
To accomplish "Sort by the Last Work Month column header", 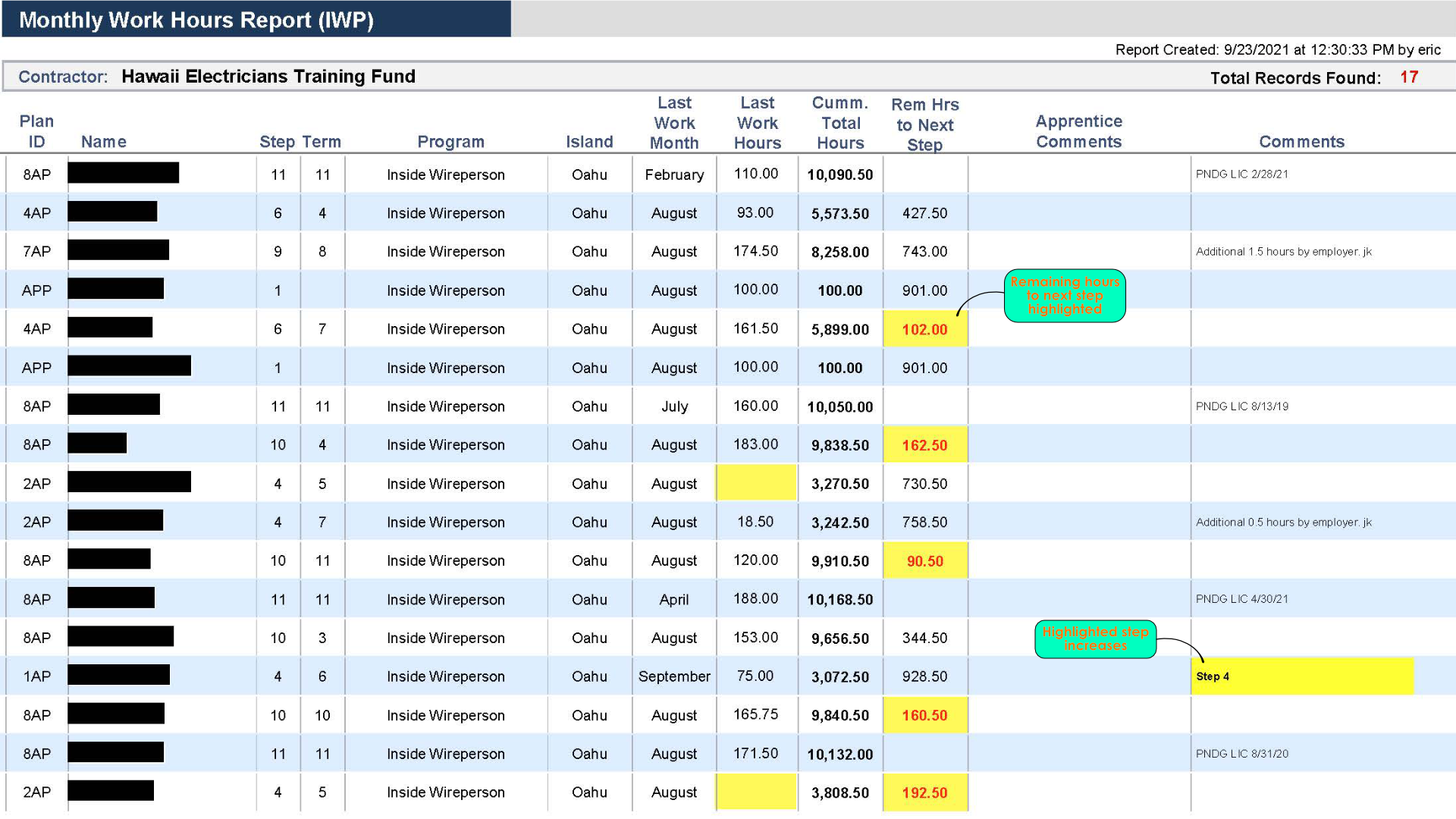I will click(674, 123).
